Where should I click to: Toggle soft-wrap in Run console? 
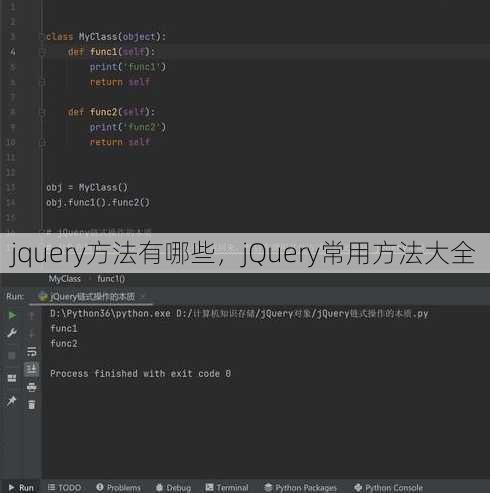click(32, 351)
